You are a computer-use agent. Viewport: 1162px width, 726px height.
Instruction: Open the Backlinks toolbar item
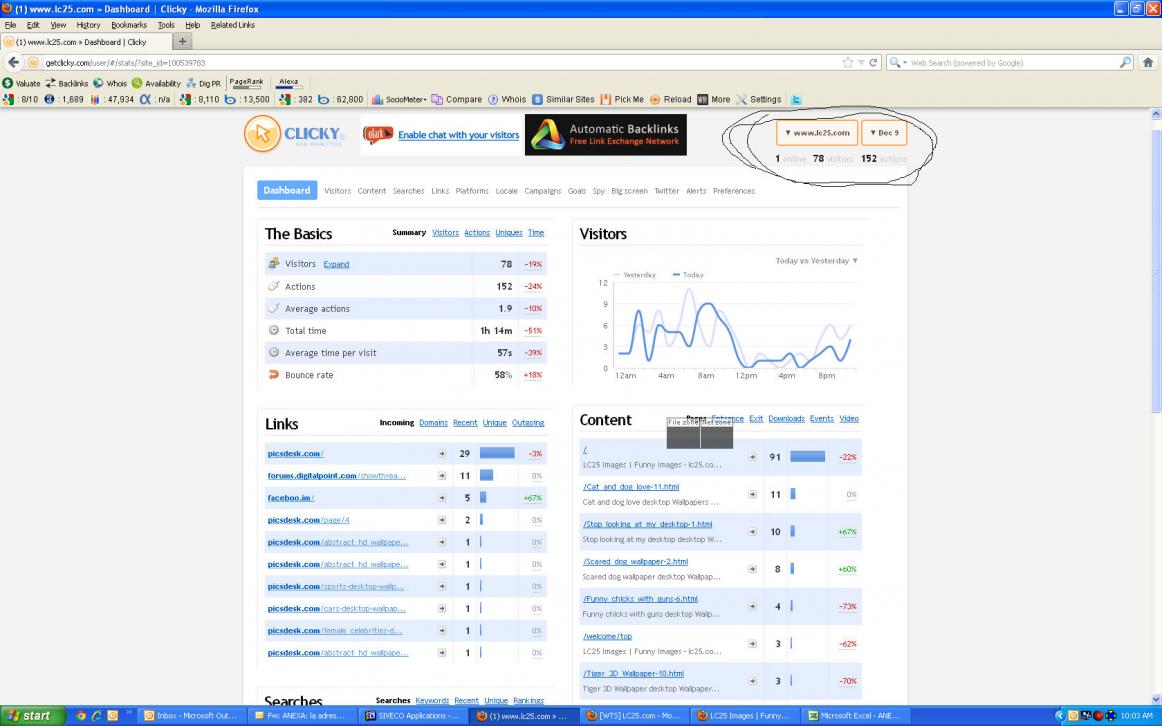pos(67,83)
